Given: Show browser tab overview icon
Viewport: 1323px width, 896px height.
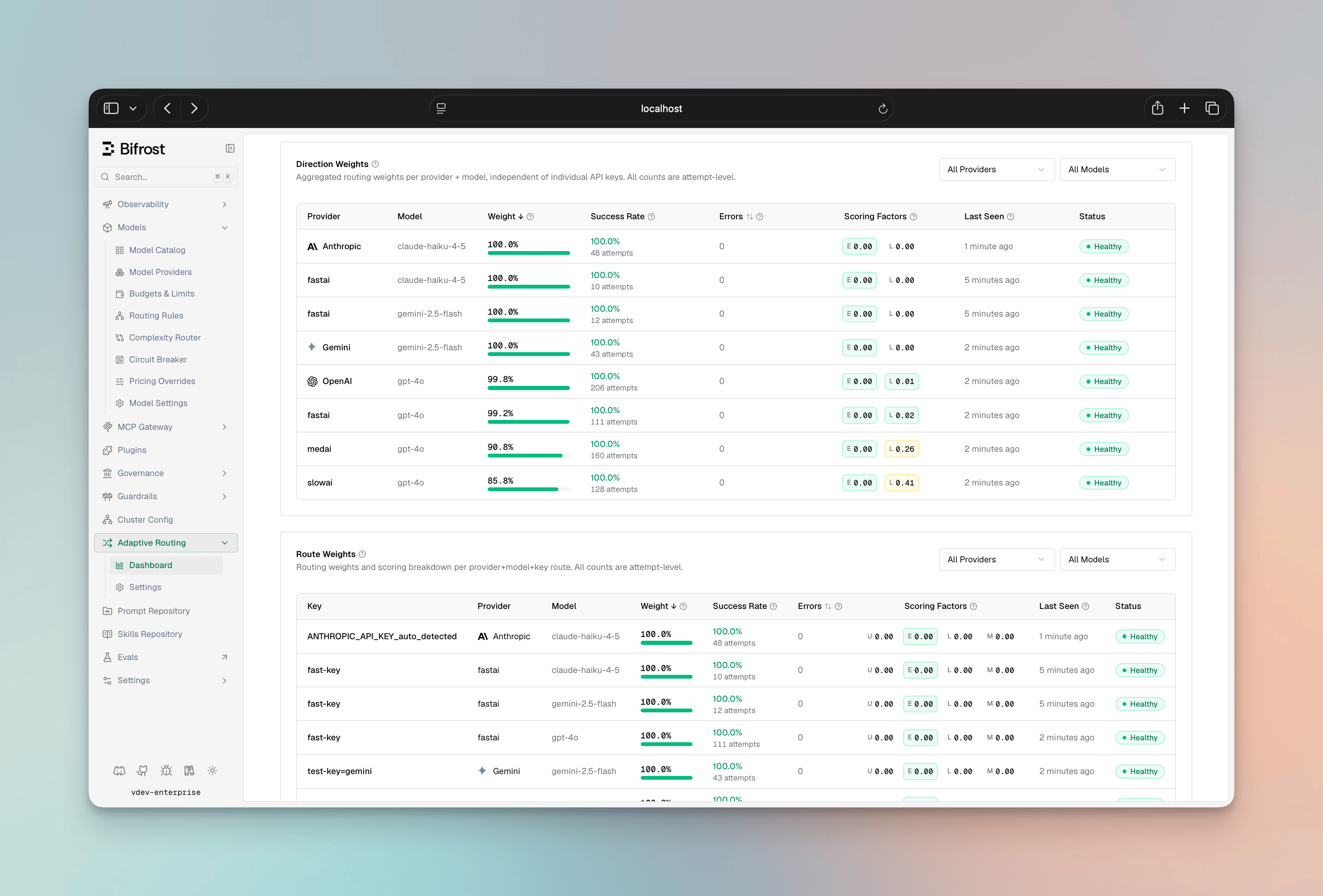Looking at the screenshot, I should (x=1212, y=108).
